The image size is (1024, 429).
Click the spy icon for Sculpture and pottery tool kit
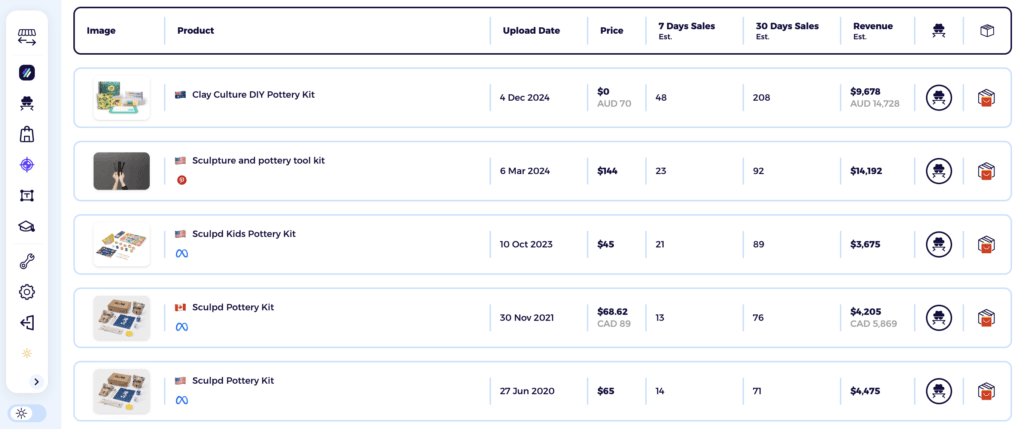938,171
